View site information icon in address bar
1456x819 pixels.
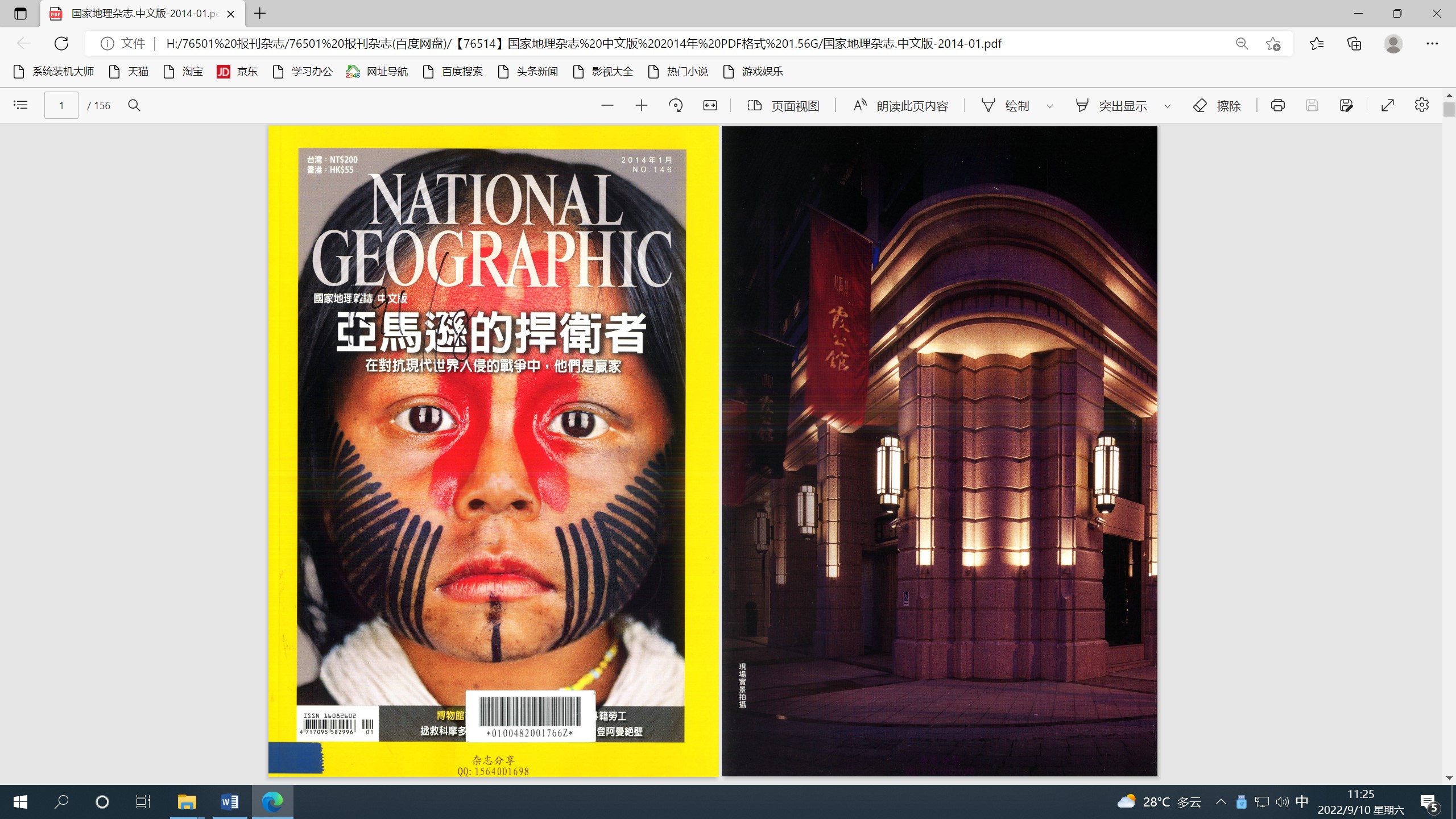(107, 43)
